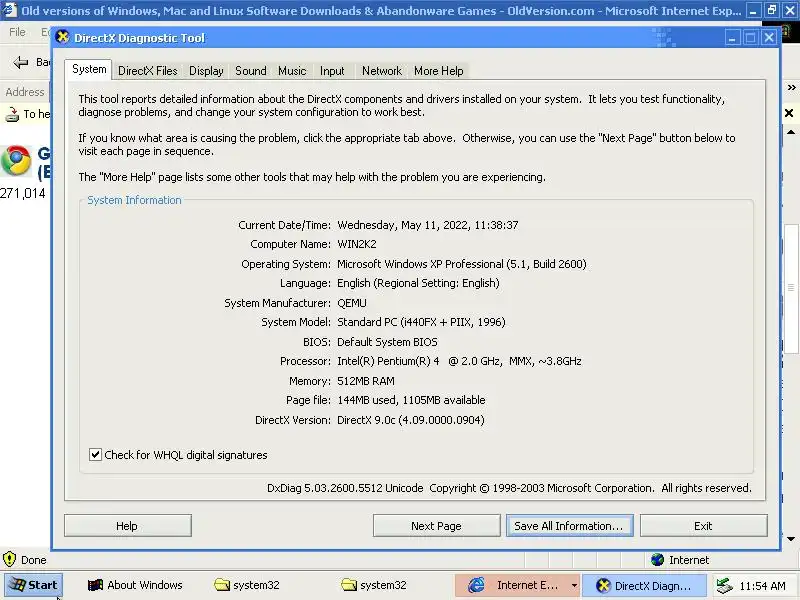Click Computer Name value WIN2K2
This screenshot has width=800, height=600.
(357, 244)
